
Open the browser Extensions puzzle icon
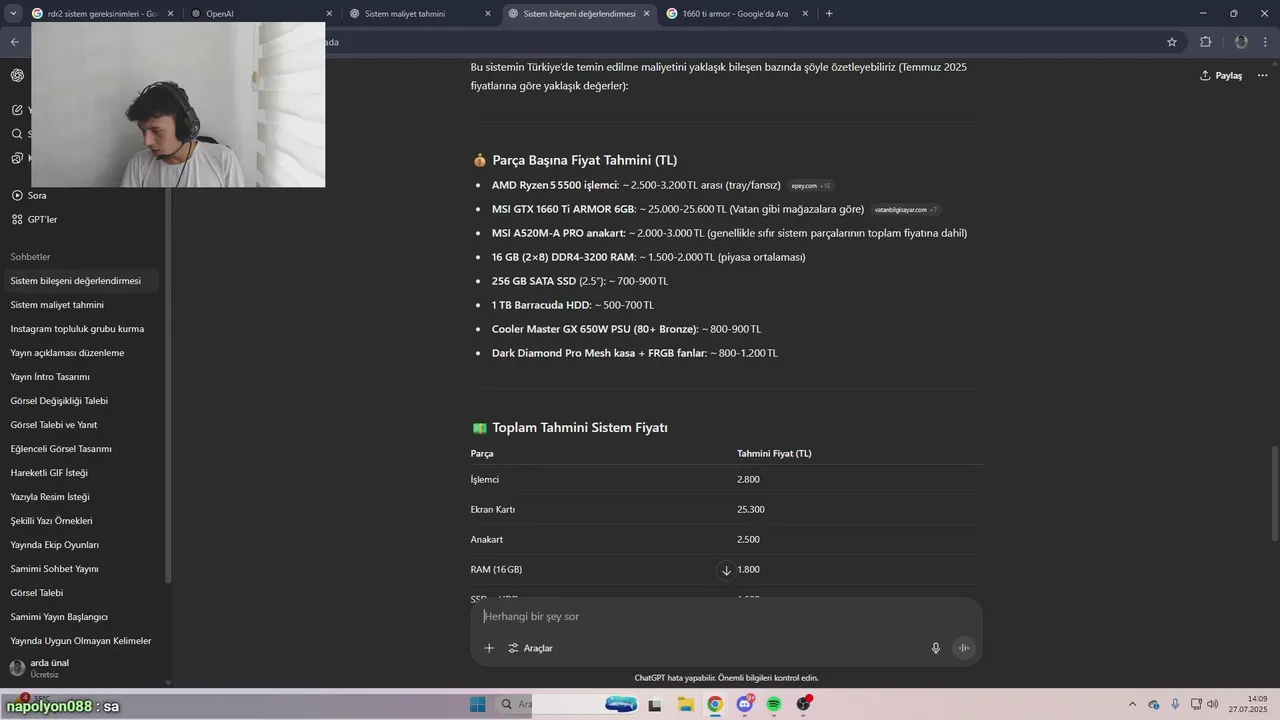(1205, 42)
